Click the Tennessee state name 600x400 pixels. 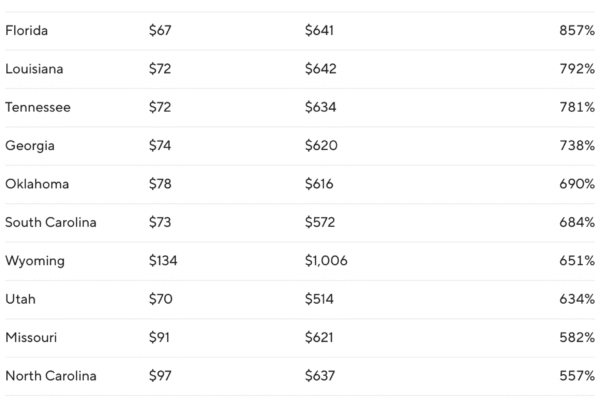(x=38, y=107)
